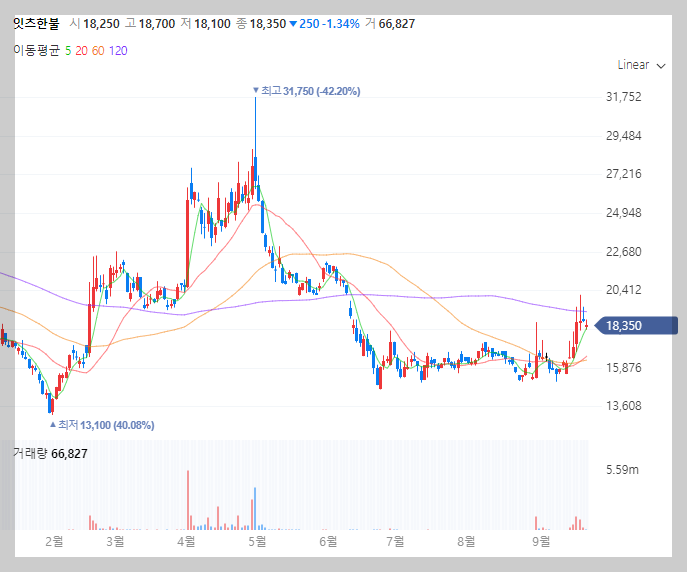Image resolution: width=687 pixels, height=572 pixels.
Task: Click the opening price 18,250 in header
Action: pos(101,24)
